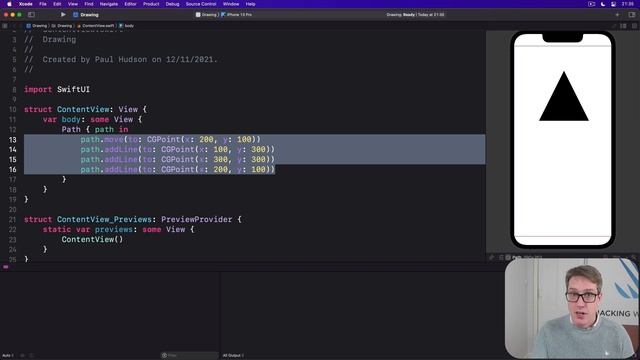Click the quick look eye icon in debug bar
The image size is (640, 360).
pos(23,356)
